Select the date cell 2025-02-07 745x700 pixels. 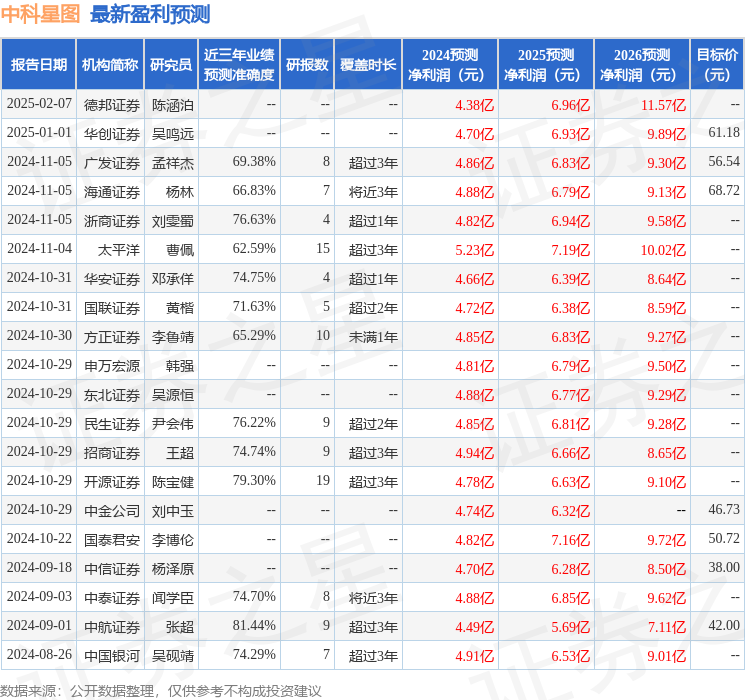pyautogui.click(x=39, y=104)
